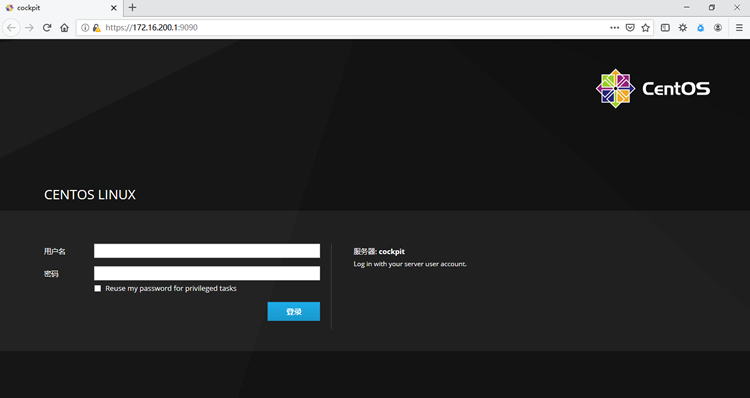Minimize the browser window
The height and width of the screenshot is (398, 750).
point(687,8)
